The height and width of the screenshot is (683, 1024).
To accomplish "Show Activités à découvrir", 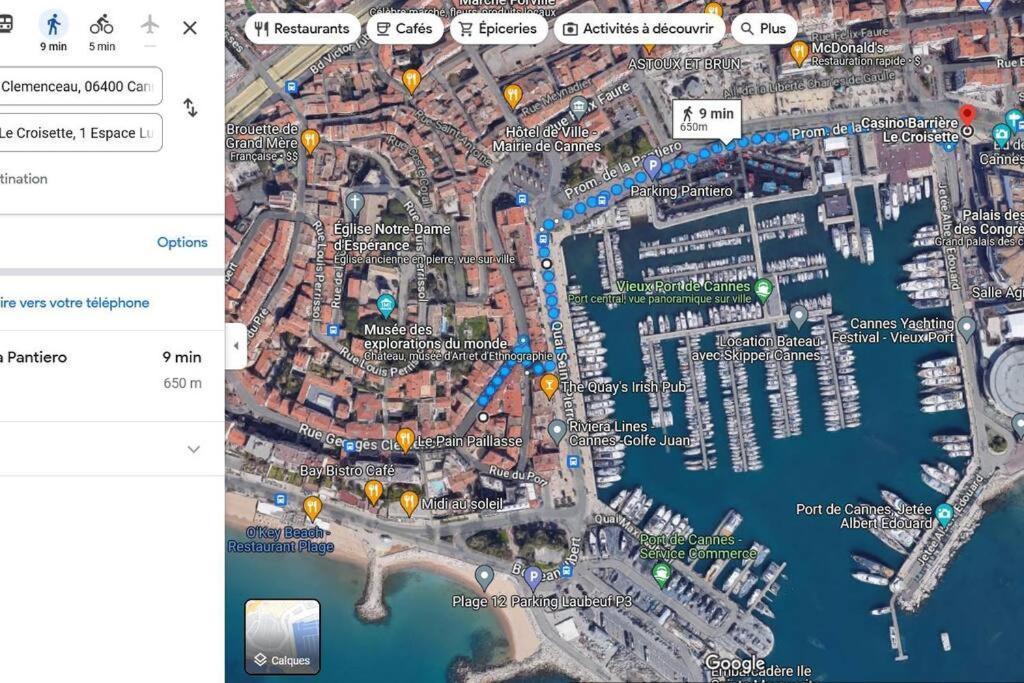I will [639, 29].
